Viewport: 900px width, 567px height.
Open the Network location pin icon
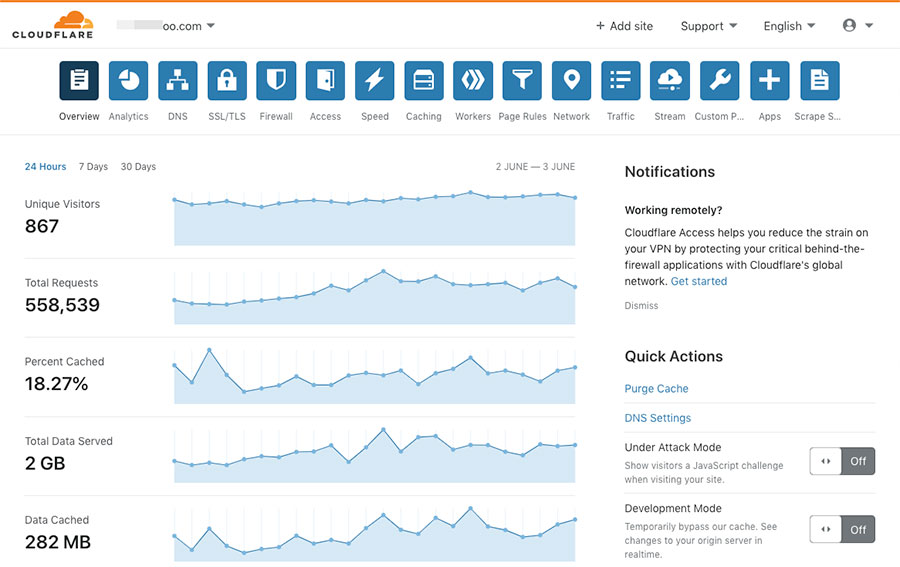[x=572, y=80]
